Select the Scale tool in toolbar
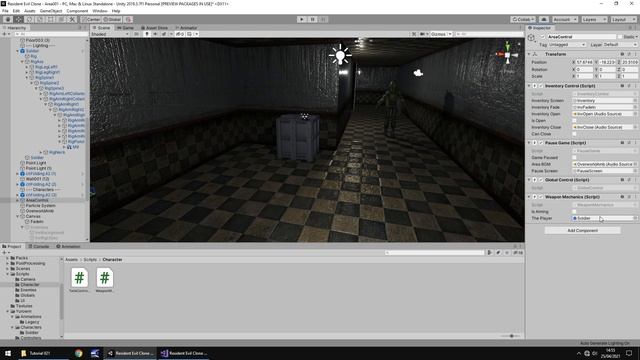Viewport: 640px width, 360px height. click(x=40, y=19)
